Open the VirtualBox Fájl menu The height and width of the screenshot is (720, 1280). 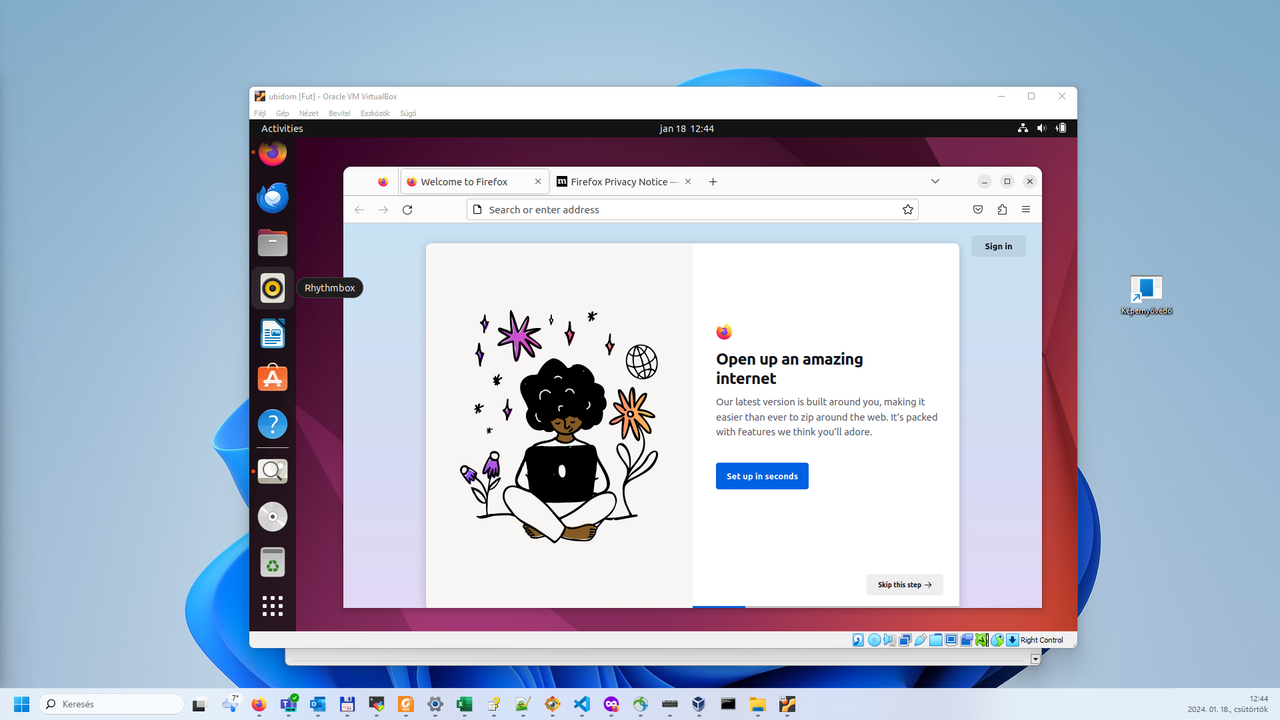(x=260, y=113)
